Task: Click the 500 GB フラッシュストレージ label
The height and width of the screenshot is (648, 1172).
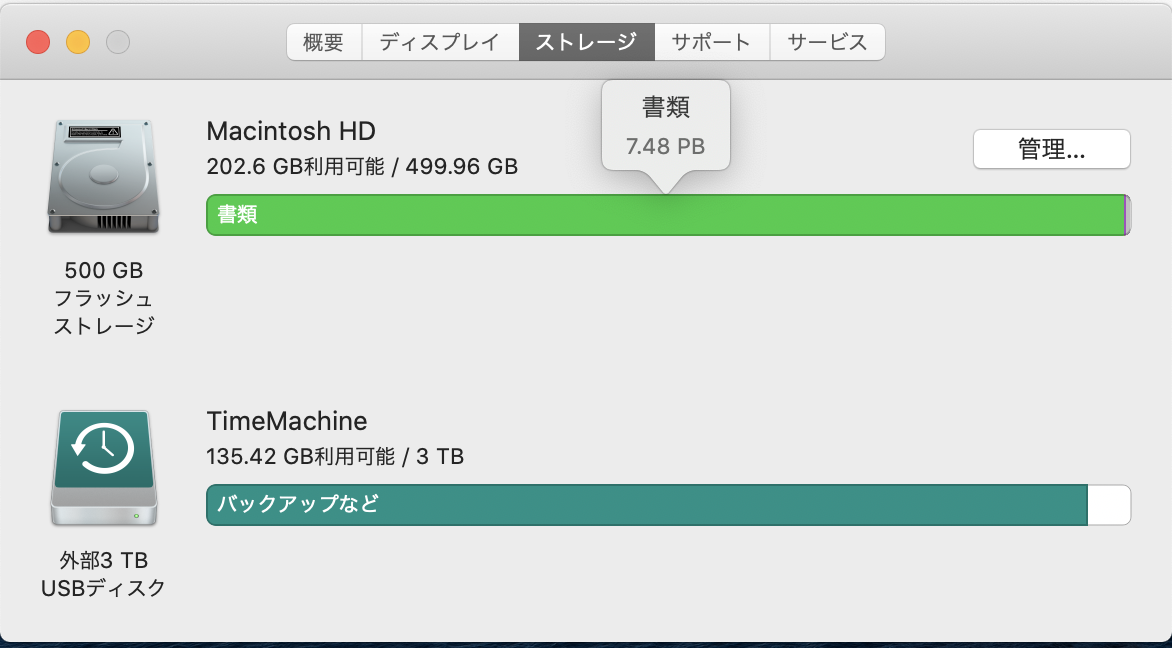Action: point(103,298)
